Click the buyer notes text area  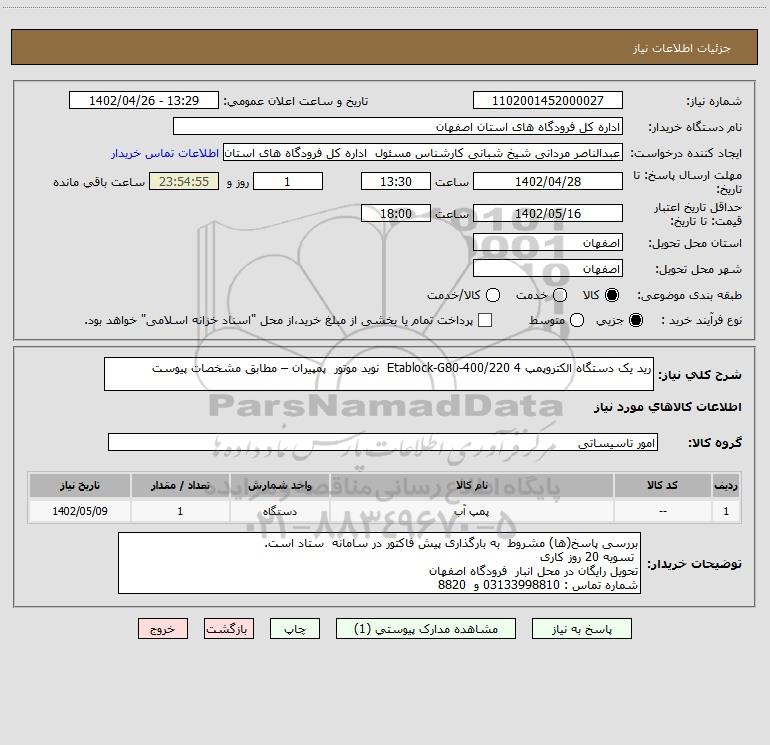coord(379,563)
